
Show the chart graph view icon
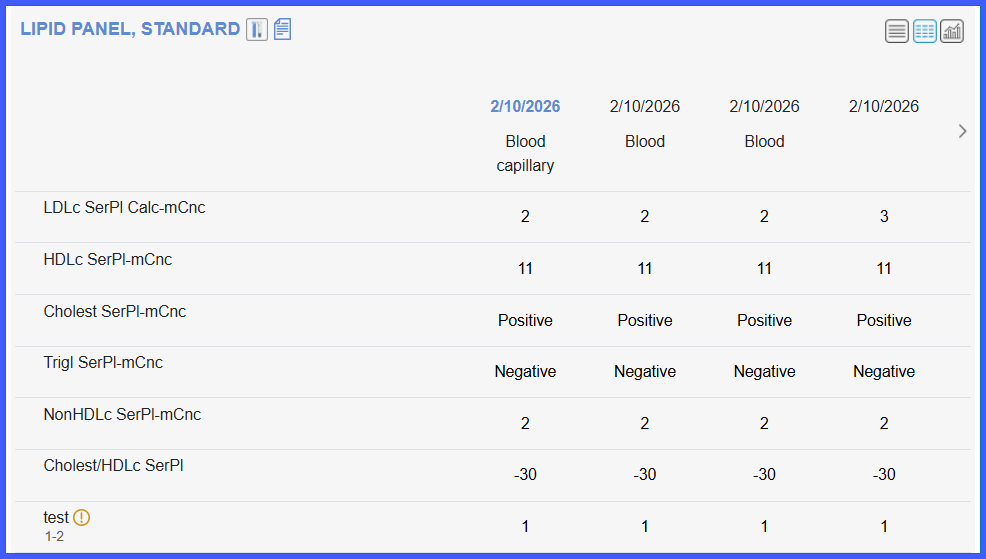click(x=952, y=31)
